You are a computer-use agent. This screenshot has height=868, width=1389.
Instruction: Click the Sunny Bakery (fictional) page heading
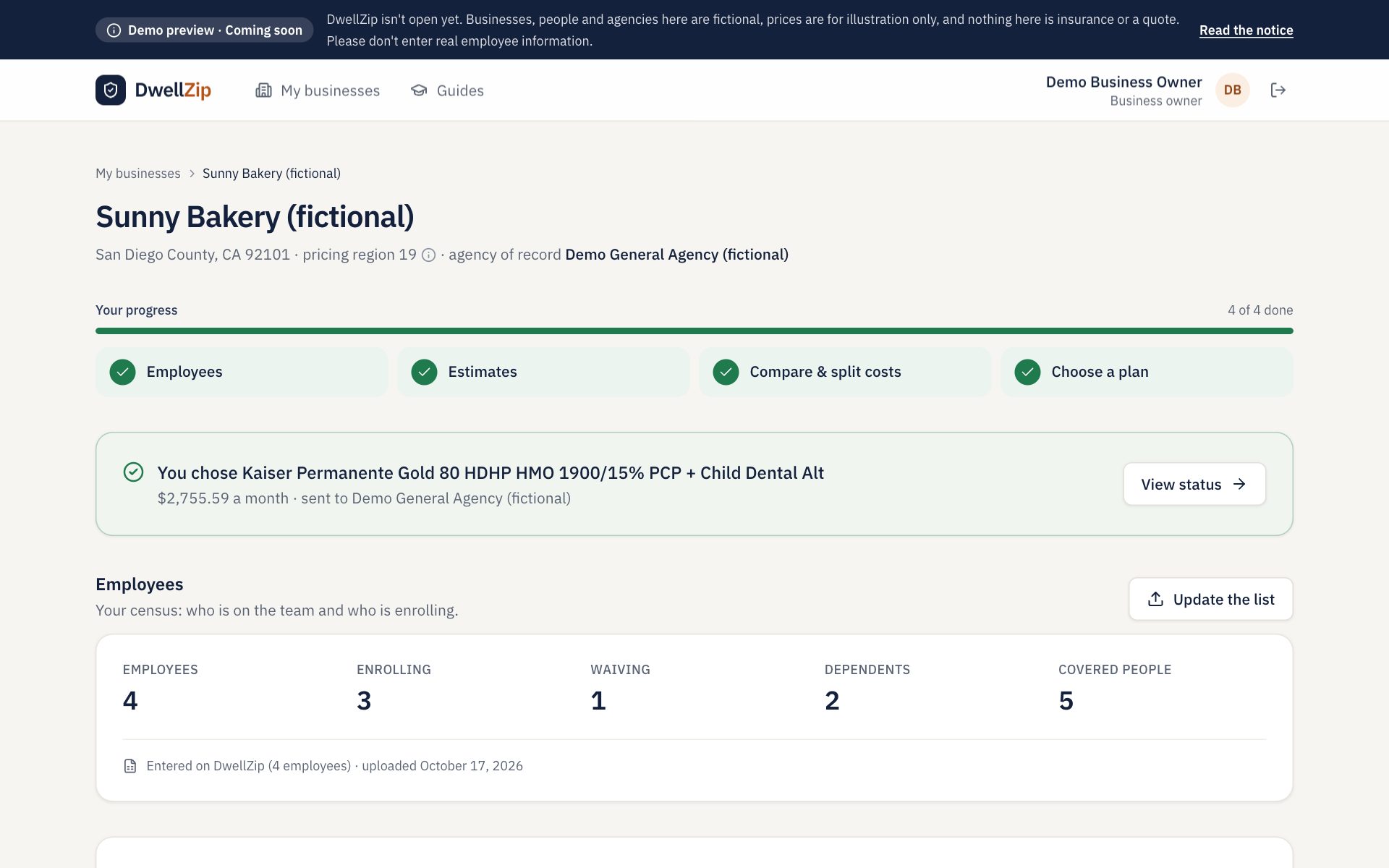[x=255, y=217]
